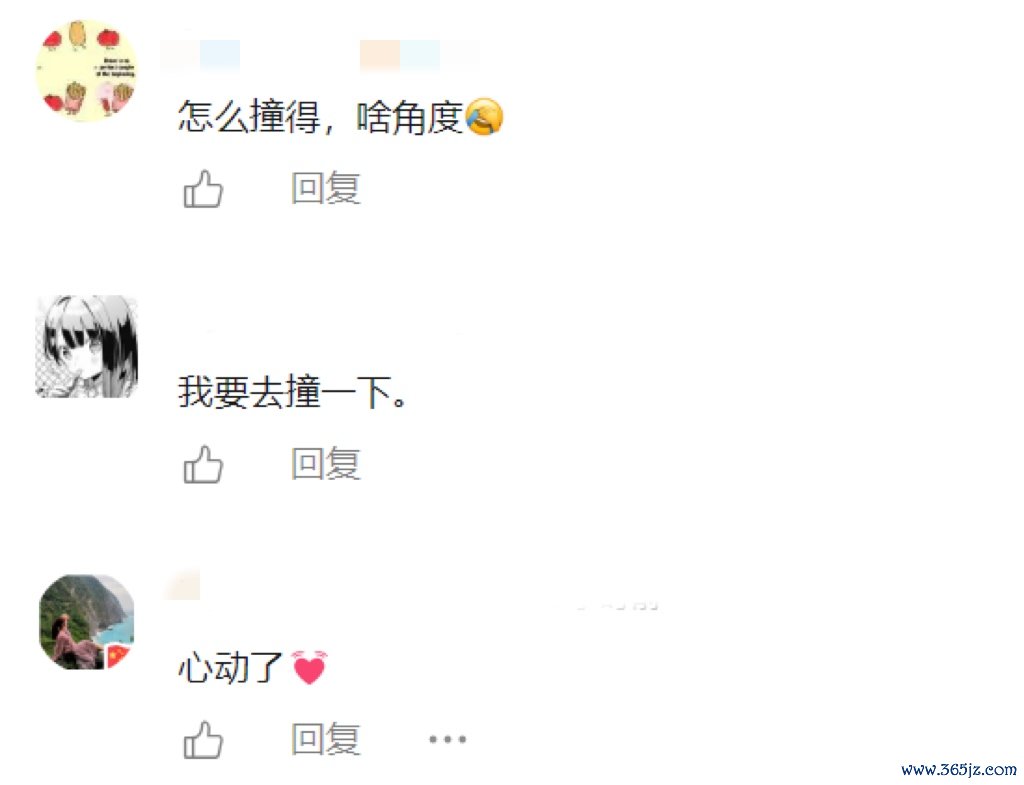Select the comment text "心动了"
This screenshot has width=1024, height=785.
coord(230,668)
